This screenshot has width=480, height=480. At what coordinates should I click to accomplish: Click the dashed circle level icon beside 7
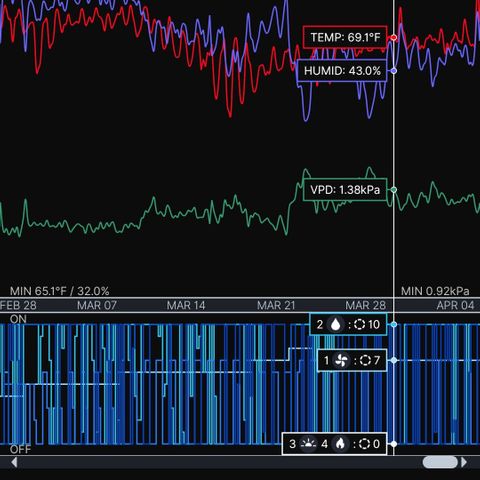pos(365,360)
